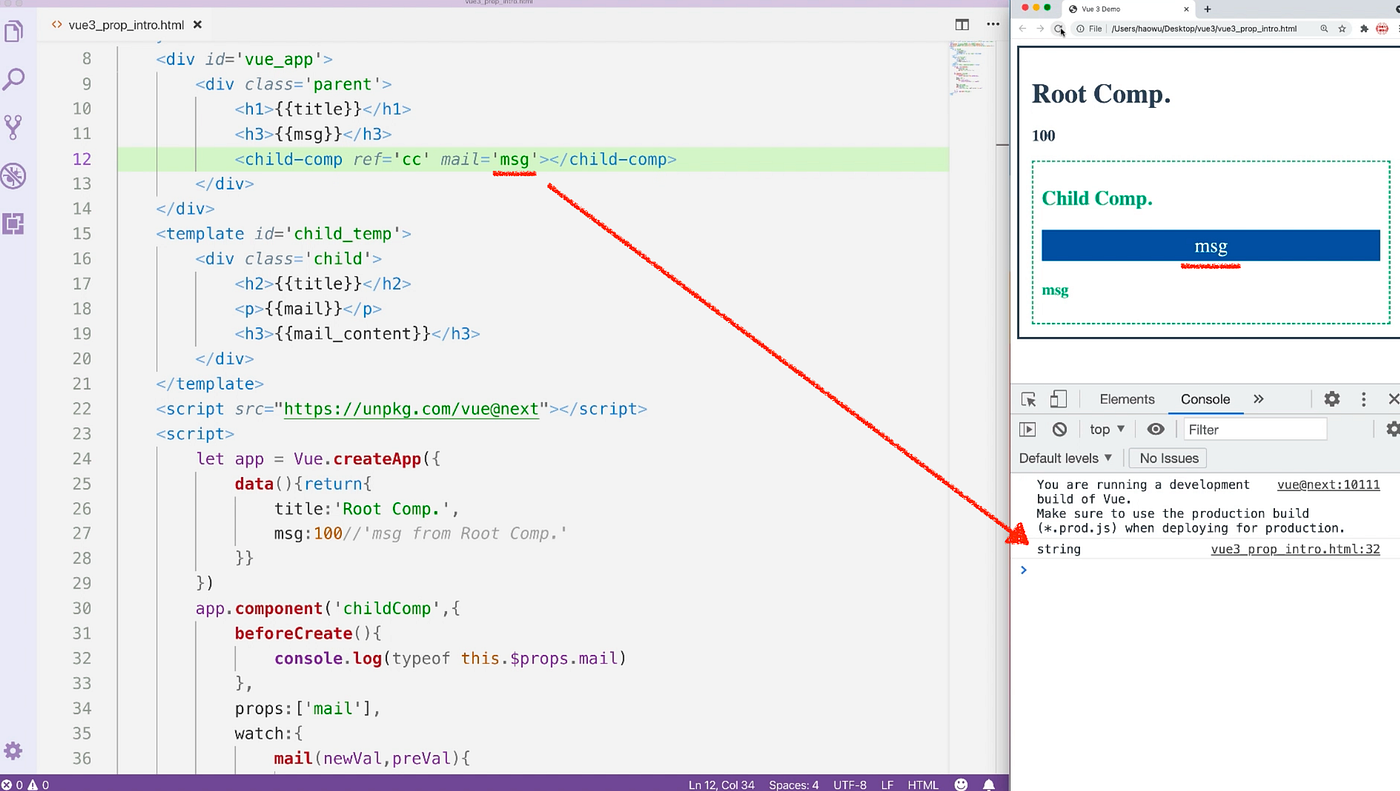
Task: Open the Extensions view
Action: (x=14, y=223)
